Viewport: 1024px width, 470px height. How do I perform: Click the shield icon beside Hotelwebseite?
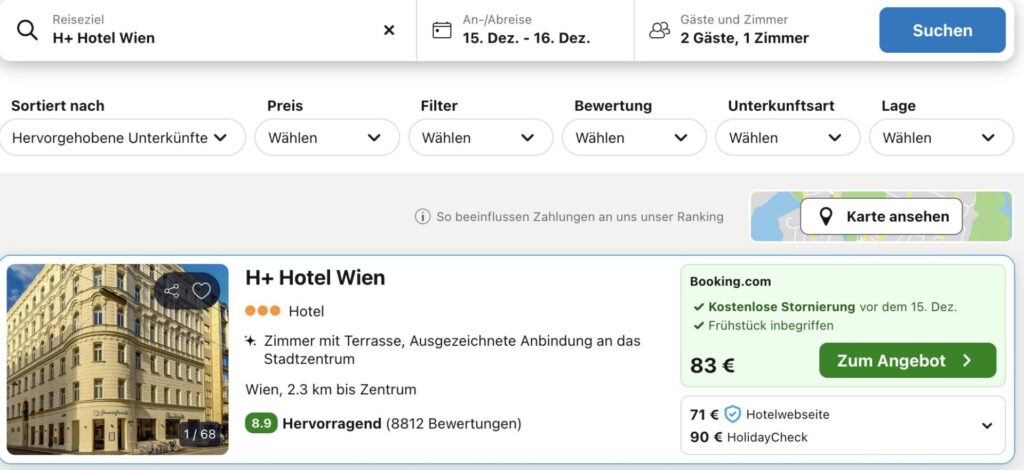[x=733, y=414]
